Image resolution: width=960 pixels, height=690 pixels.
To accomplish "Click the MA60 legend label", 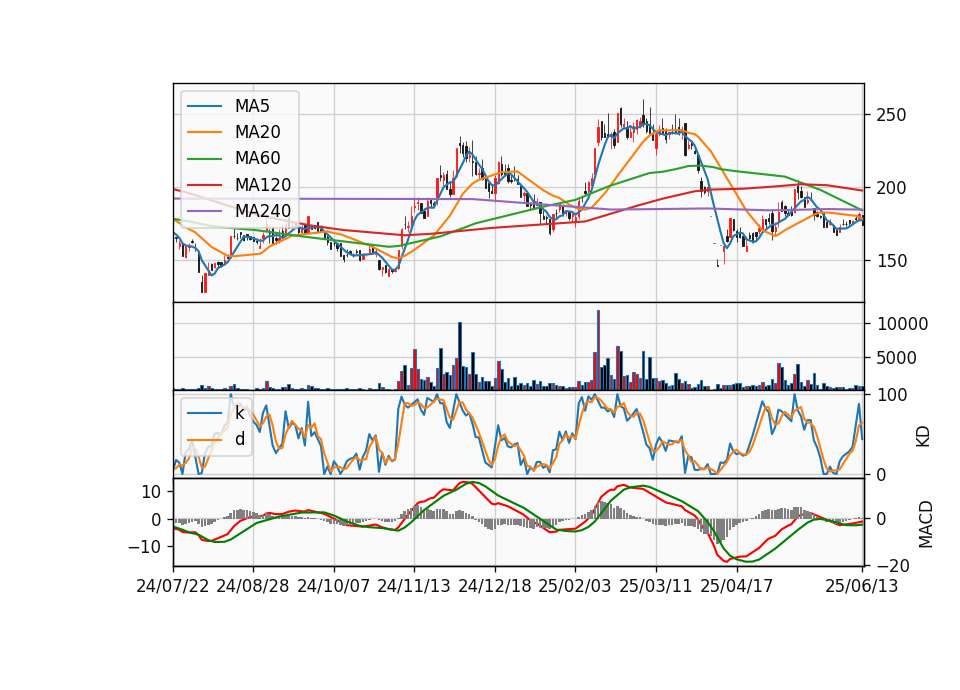I will pos(257,159).
